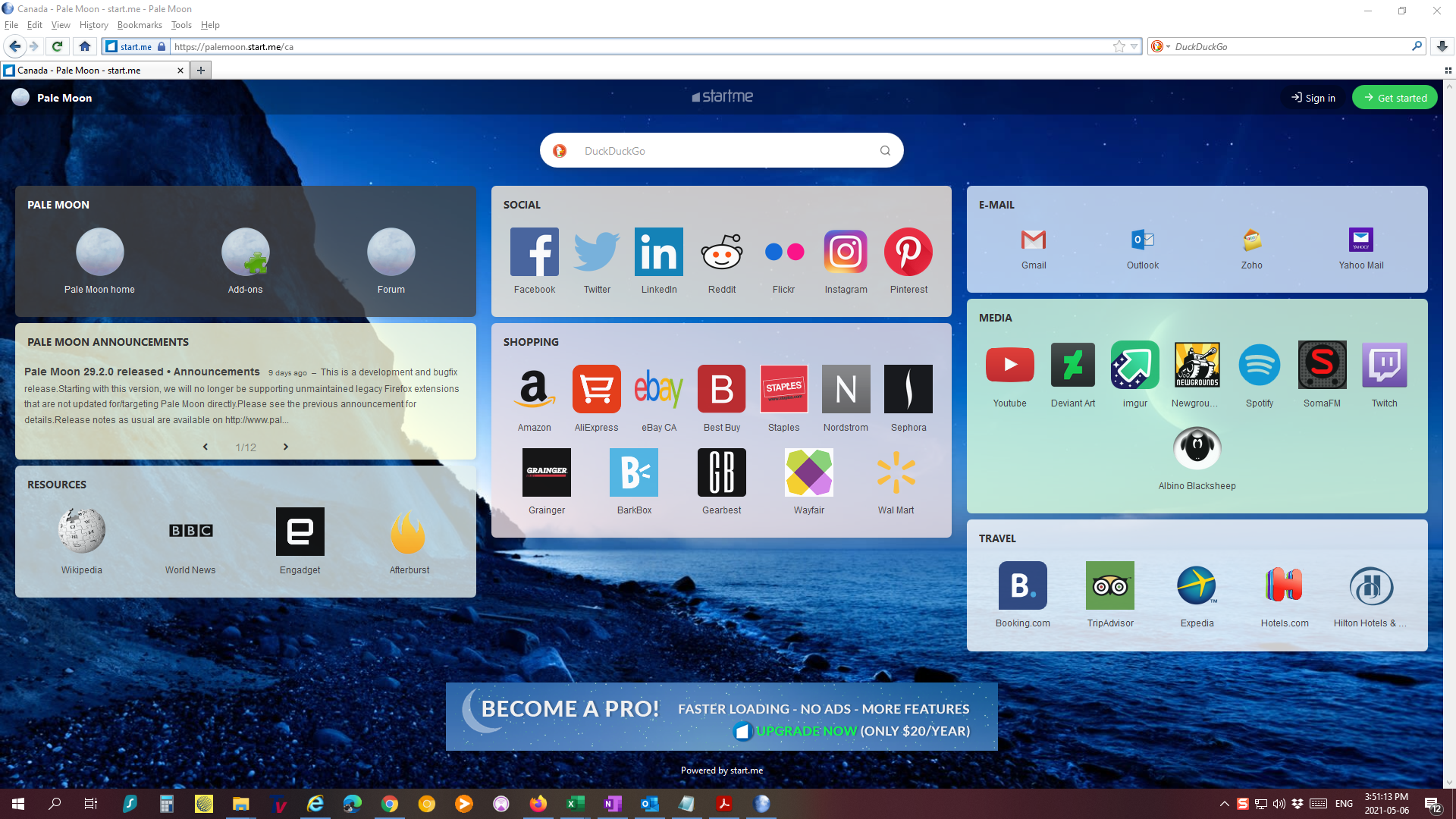
Task: Open the TripAdvisor owl icon
Action: click(1110, 585)
